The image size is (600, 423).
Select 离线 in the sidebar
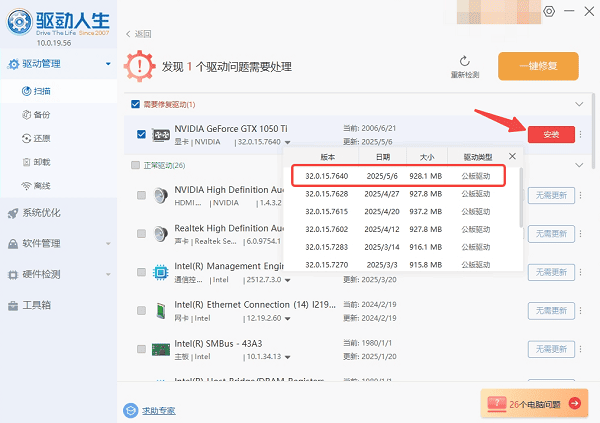tap(59, 186)
